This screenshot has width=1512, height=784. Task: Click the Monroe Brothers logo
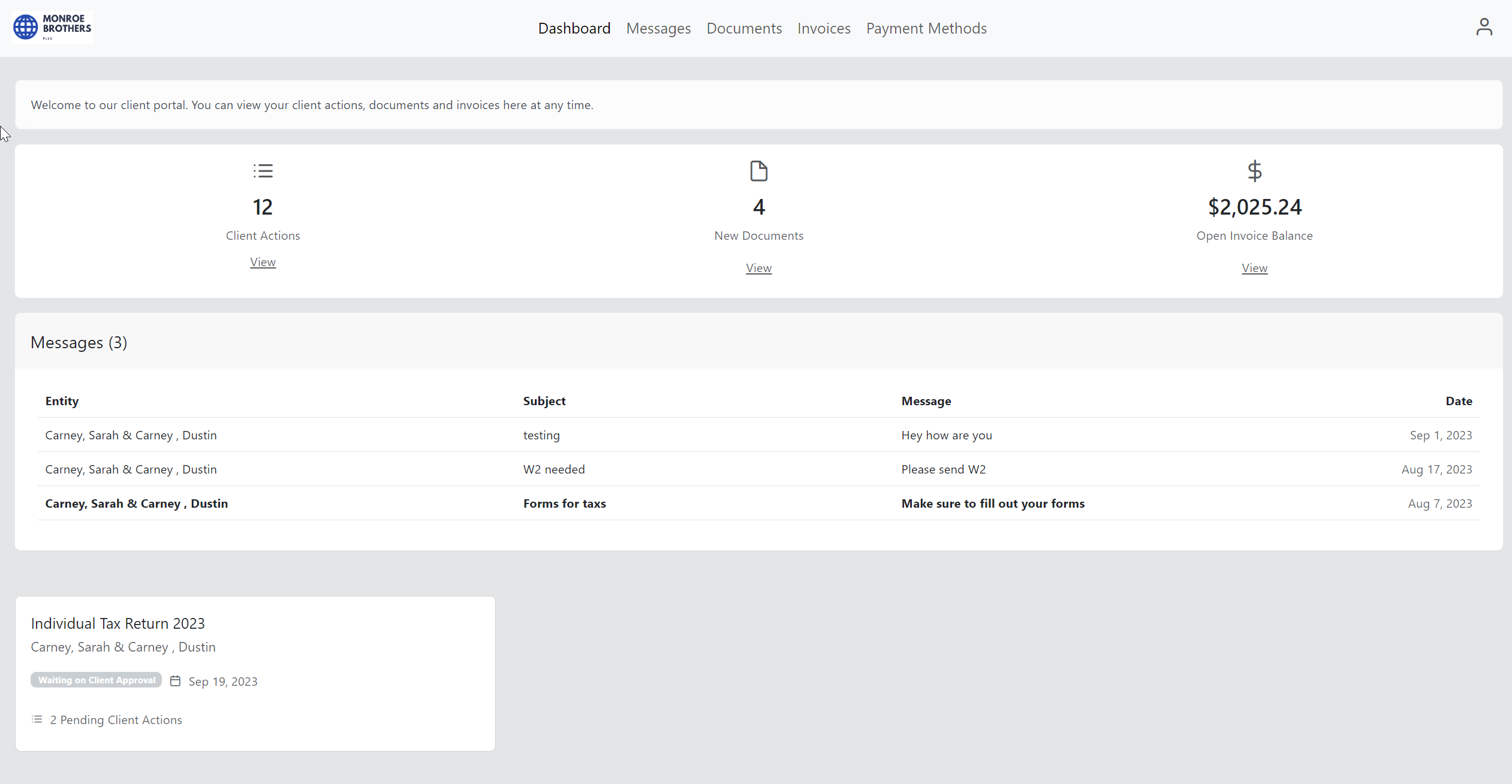pyautogui.click(x=52, y=27)
